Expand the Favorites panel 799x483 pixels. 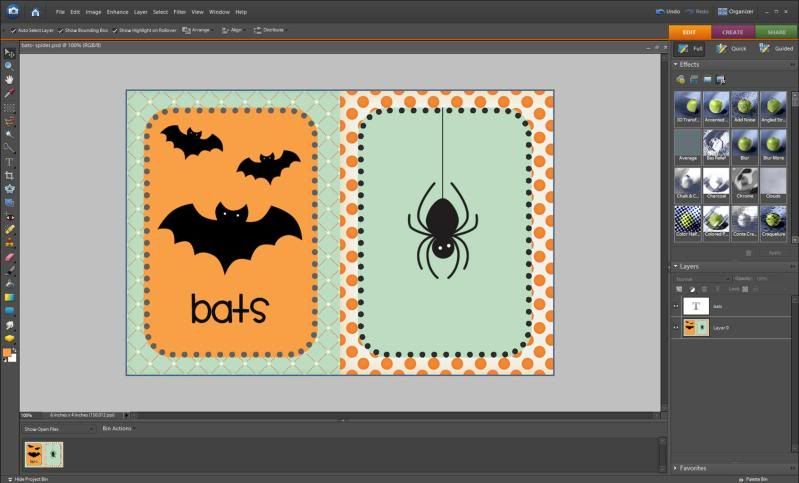675,467
